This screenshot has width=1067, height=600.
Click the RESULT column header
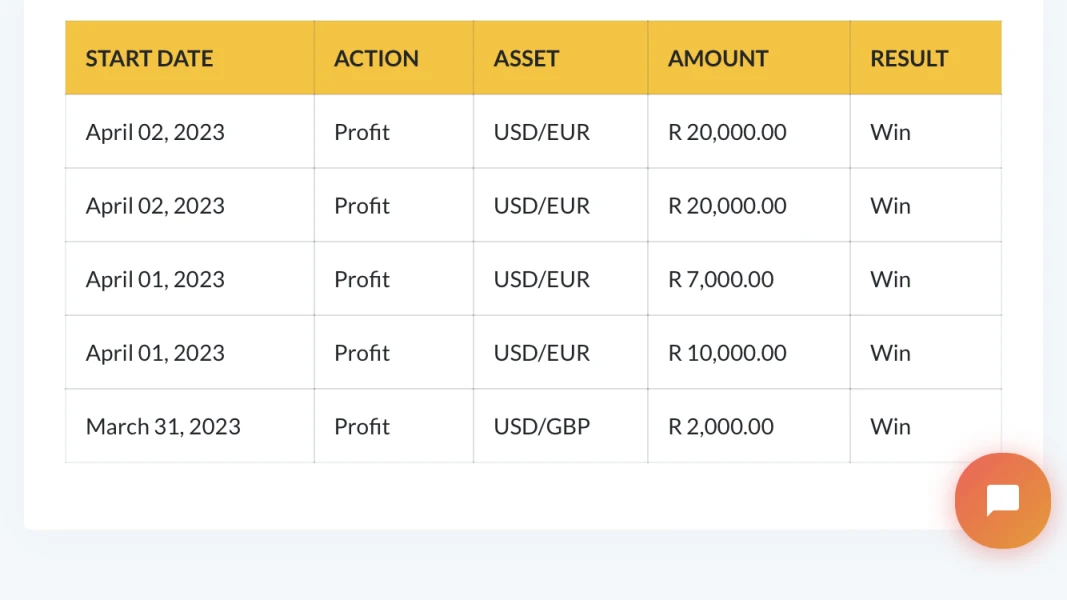pyautogui.click(x=909, y=58)
